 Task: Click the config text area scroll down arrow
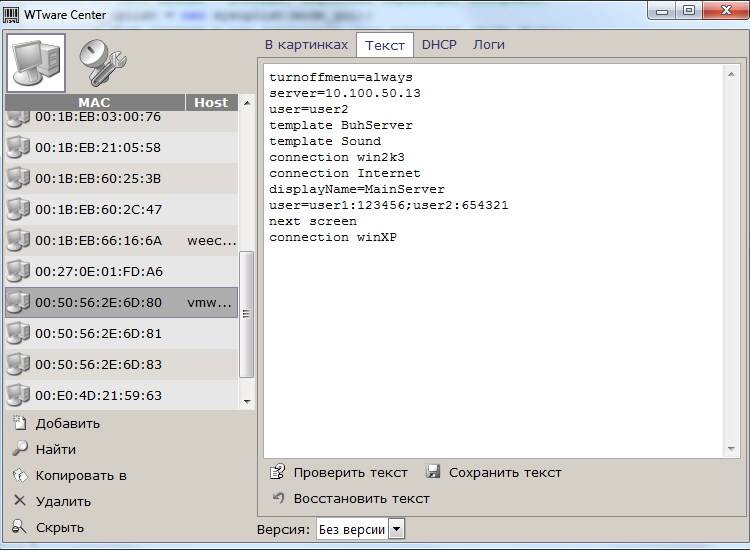(731, 449)
